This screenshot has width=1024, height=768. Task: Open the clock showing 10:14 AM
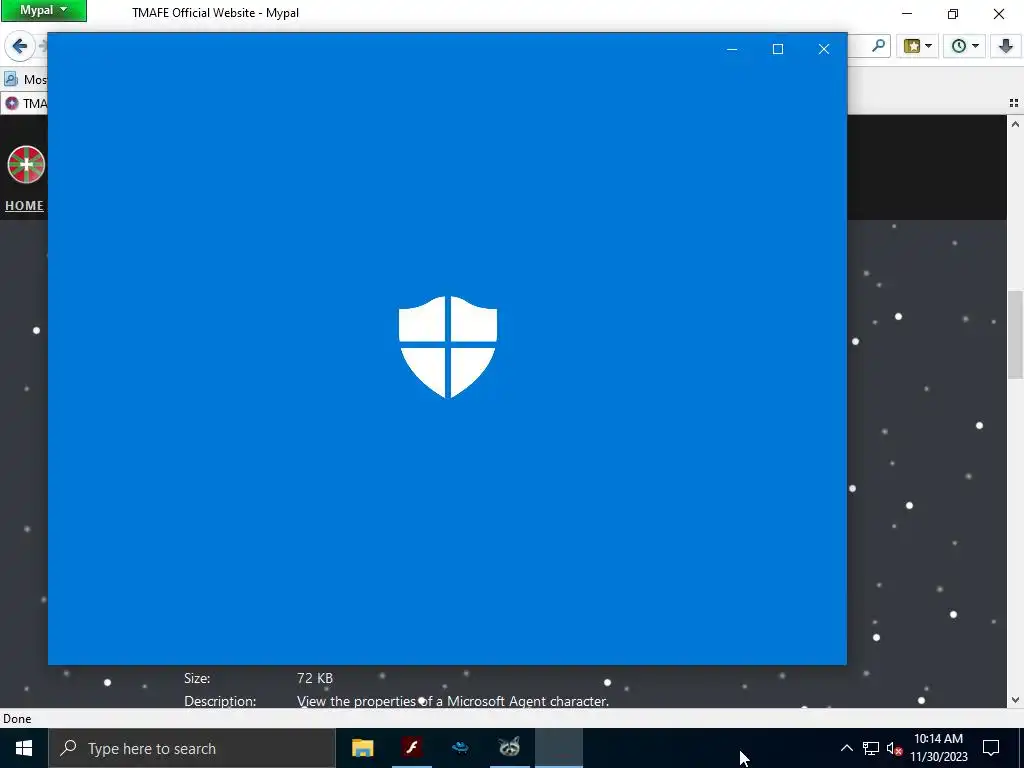[x=938, y=748]
